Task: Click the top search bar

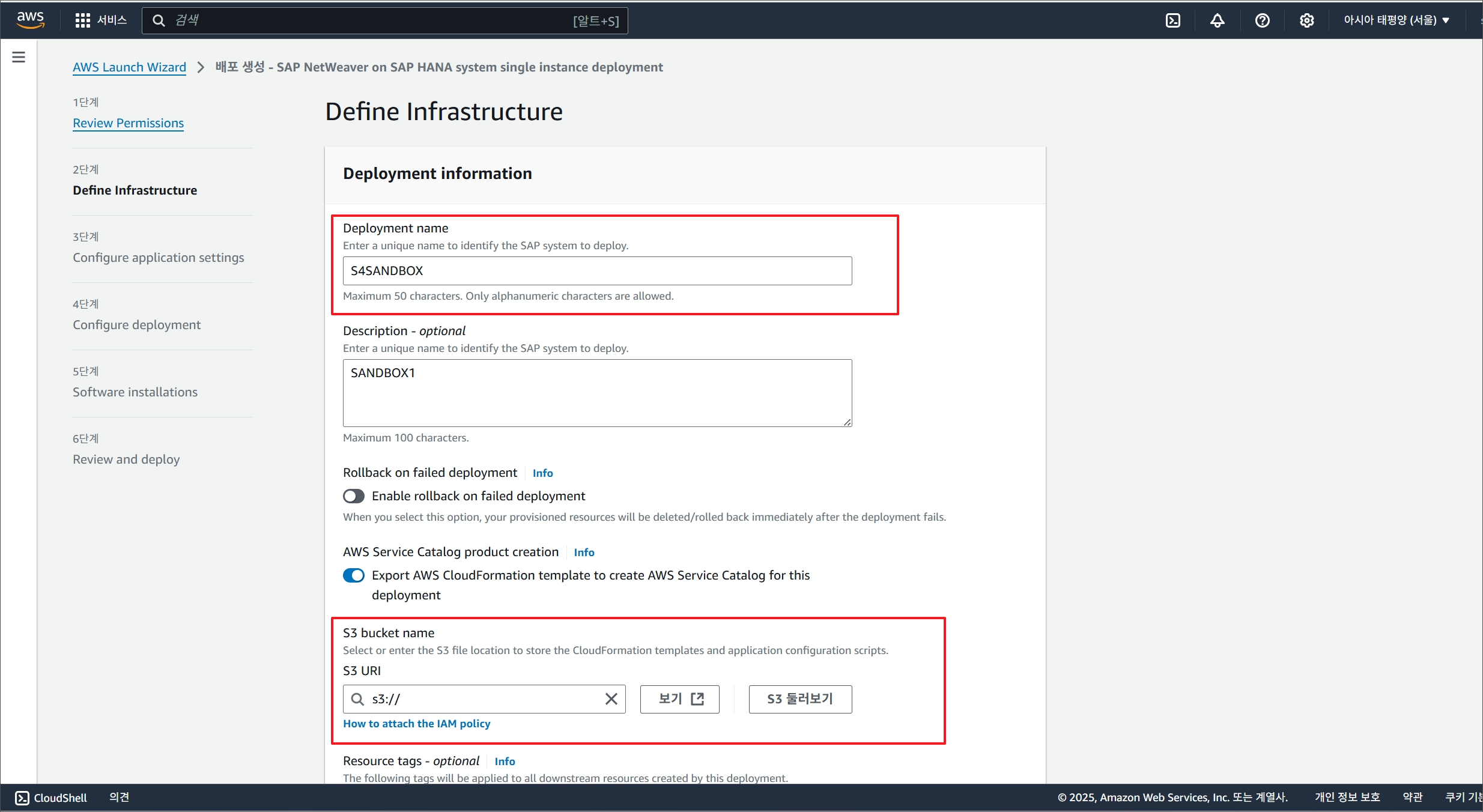Action: click(x=384, y=20)
